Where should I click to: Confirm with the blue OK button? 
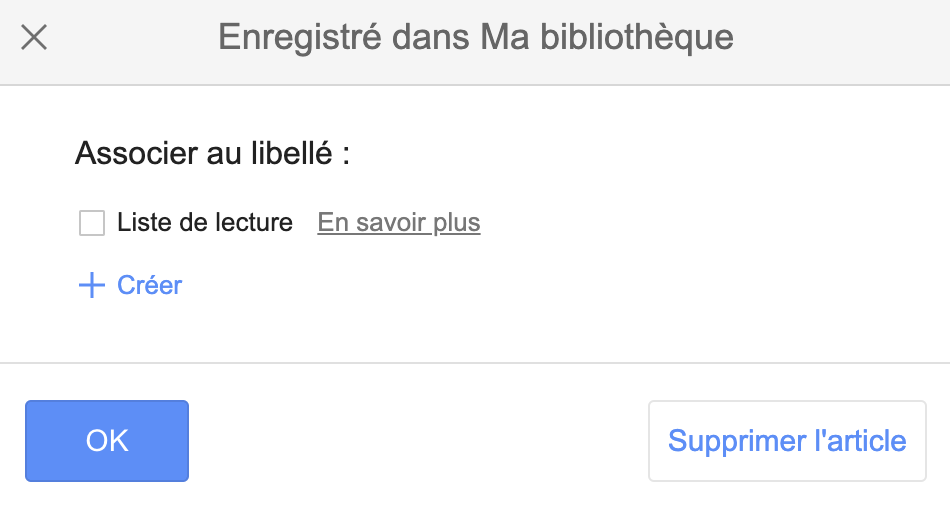[x=107, y=441]
